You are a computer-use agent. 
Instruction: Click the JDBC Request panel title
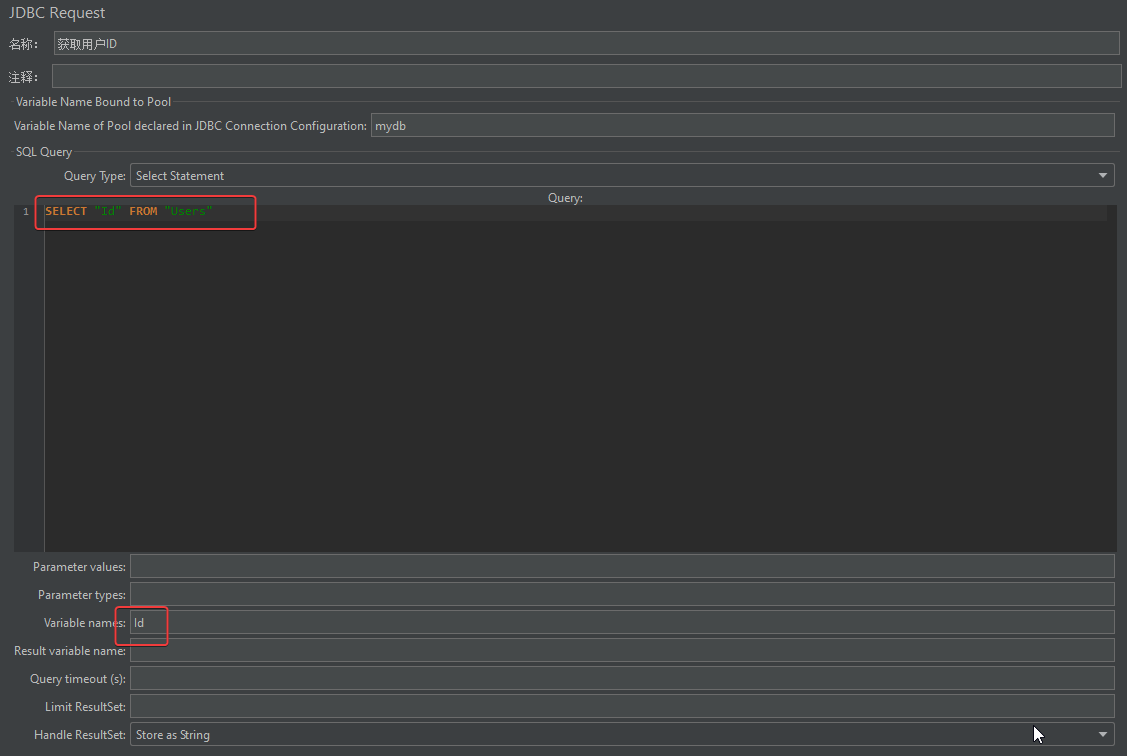pos(57,13)
